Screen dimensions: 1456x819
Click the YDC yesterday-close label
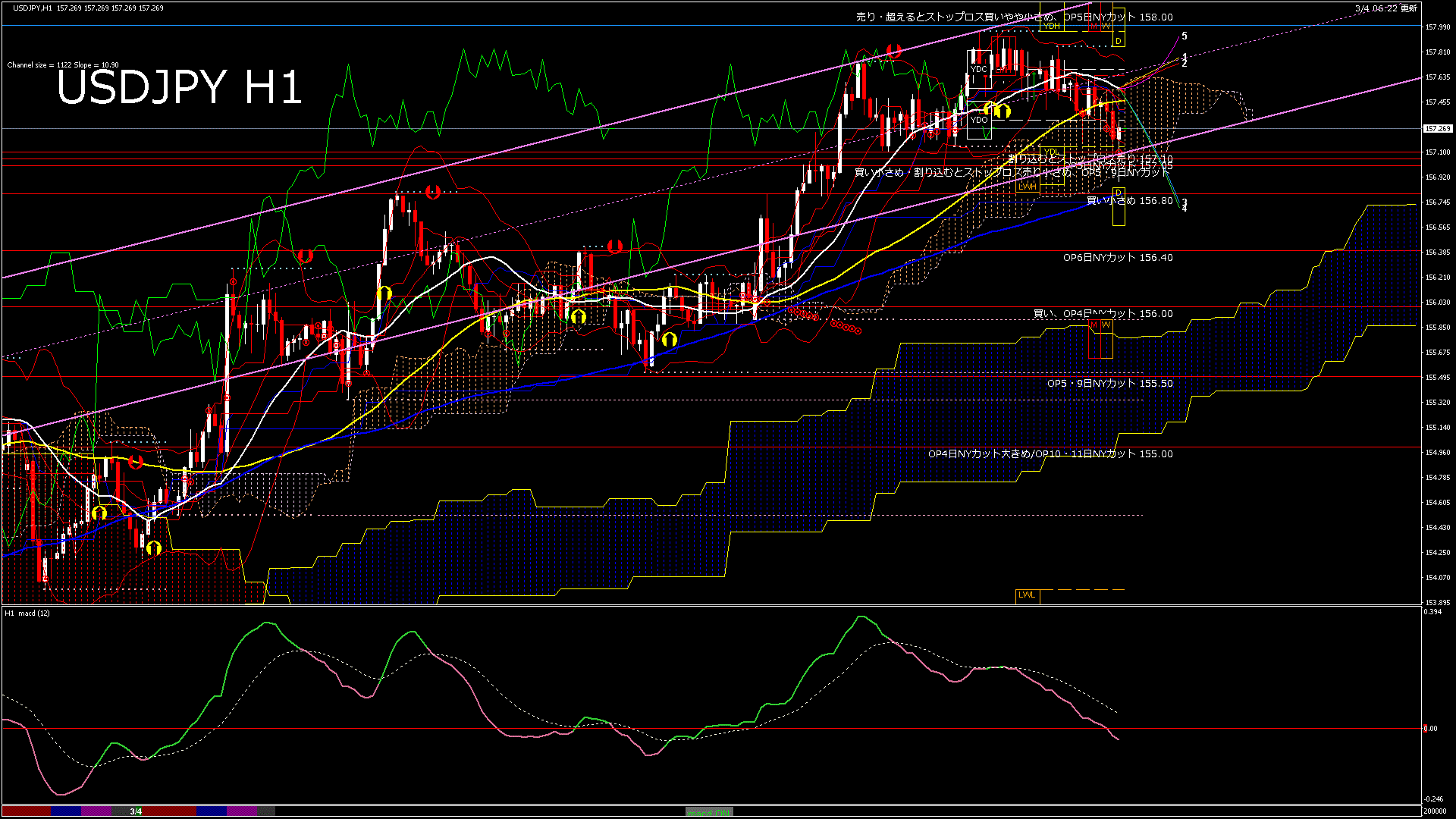980,68
